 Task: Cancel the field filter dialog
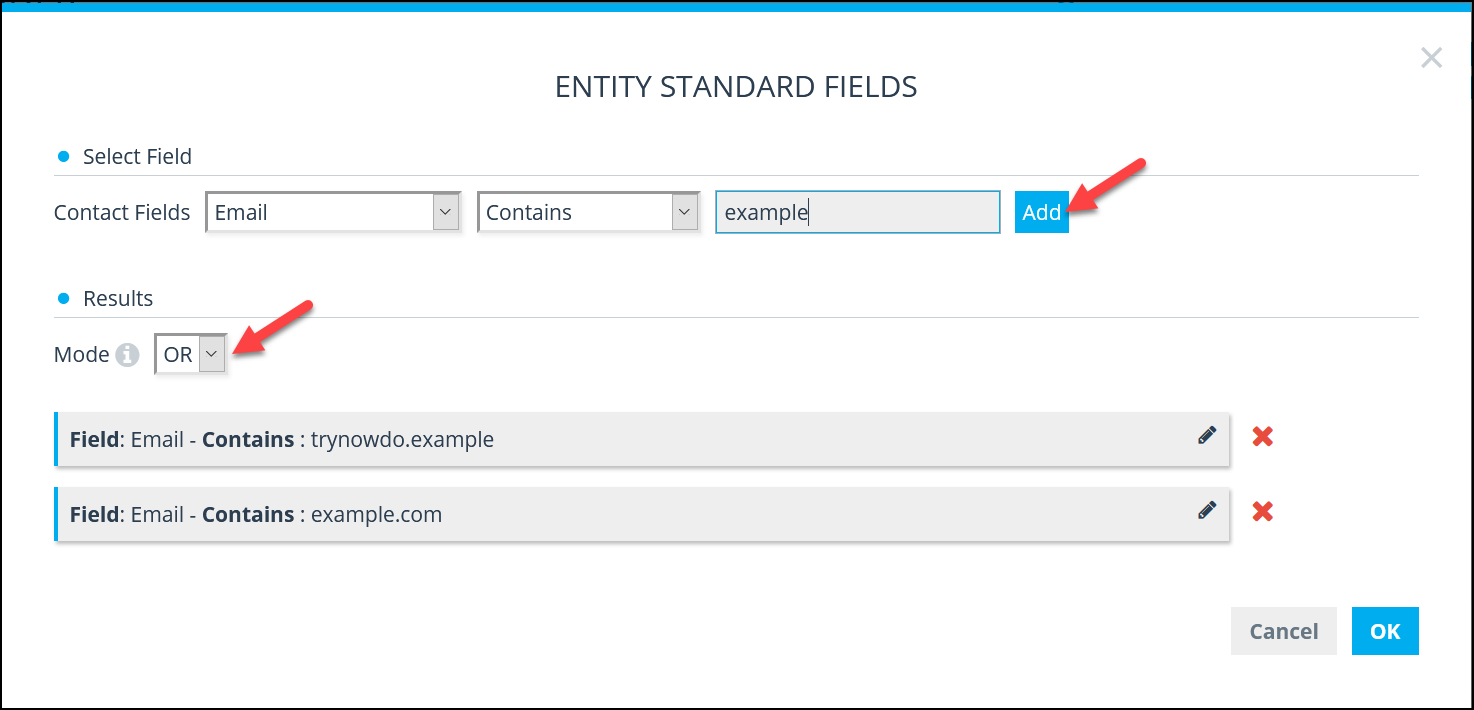coord(1284,631)
